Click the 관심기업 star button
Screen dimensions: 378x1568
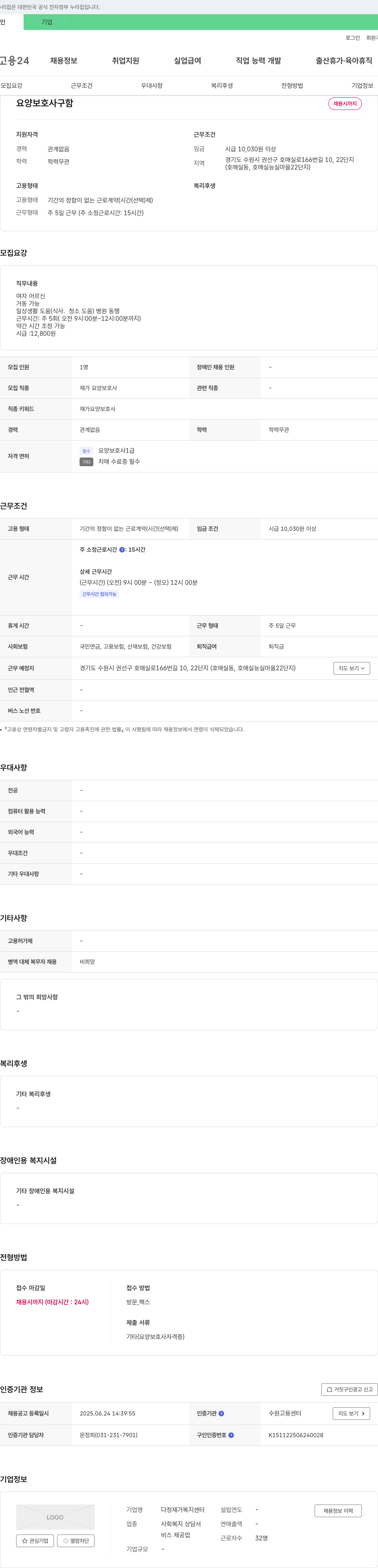pyautogui.click(x=35, y=1540)
